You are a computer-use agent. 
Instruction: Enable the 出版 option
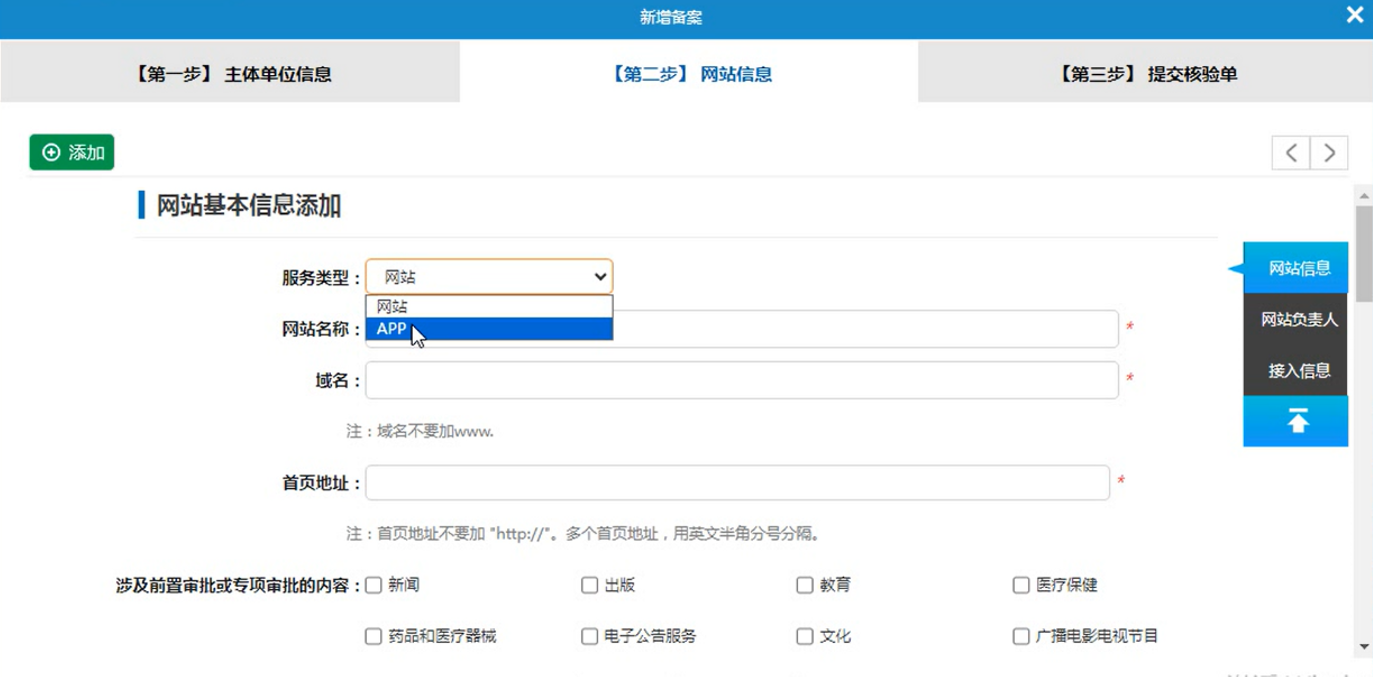[x=588, y=584]
